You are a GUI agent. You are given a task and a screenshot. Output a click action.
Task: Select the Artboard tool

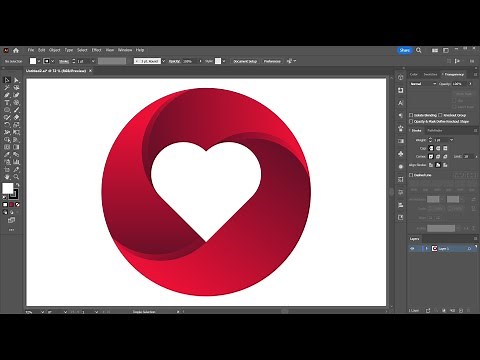pos(7,169)
